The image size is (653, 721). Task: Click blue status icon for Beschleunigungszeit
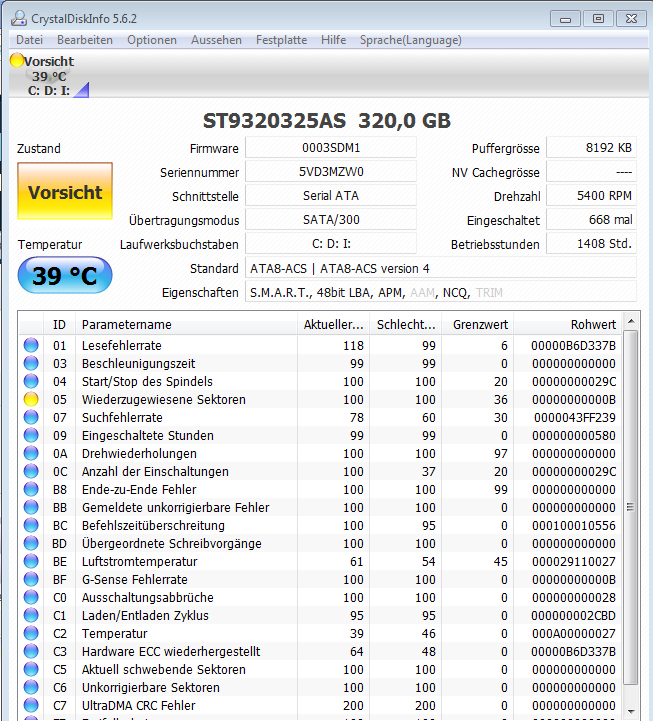pos(31,363)
